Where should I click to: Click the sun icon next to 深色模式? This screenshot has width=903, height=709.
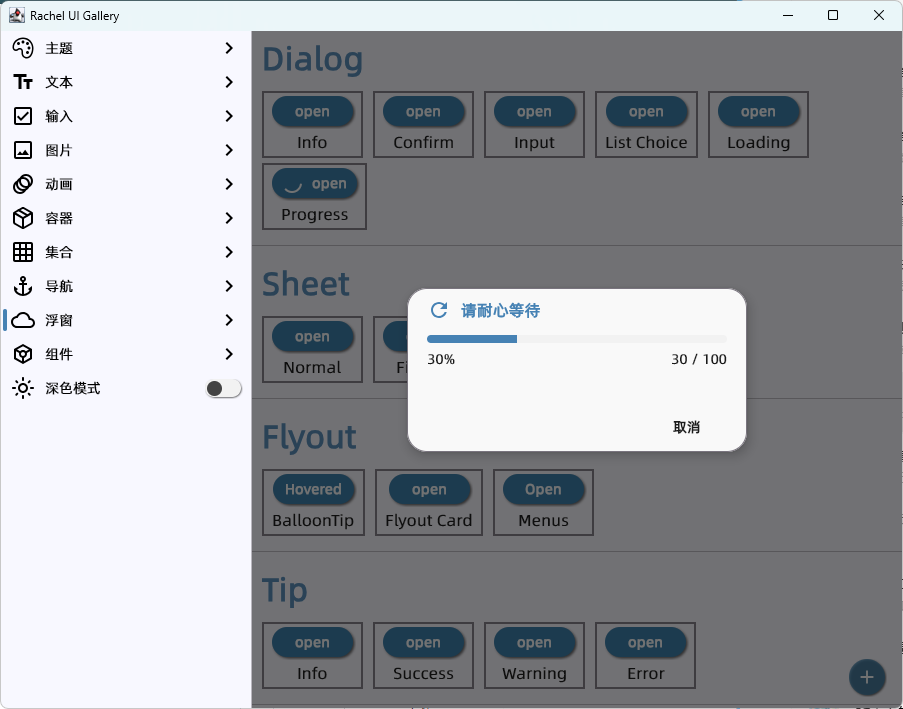(x=23, y=388)
